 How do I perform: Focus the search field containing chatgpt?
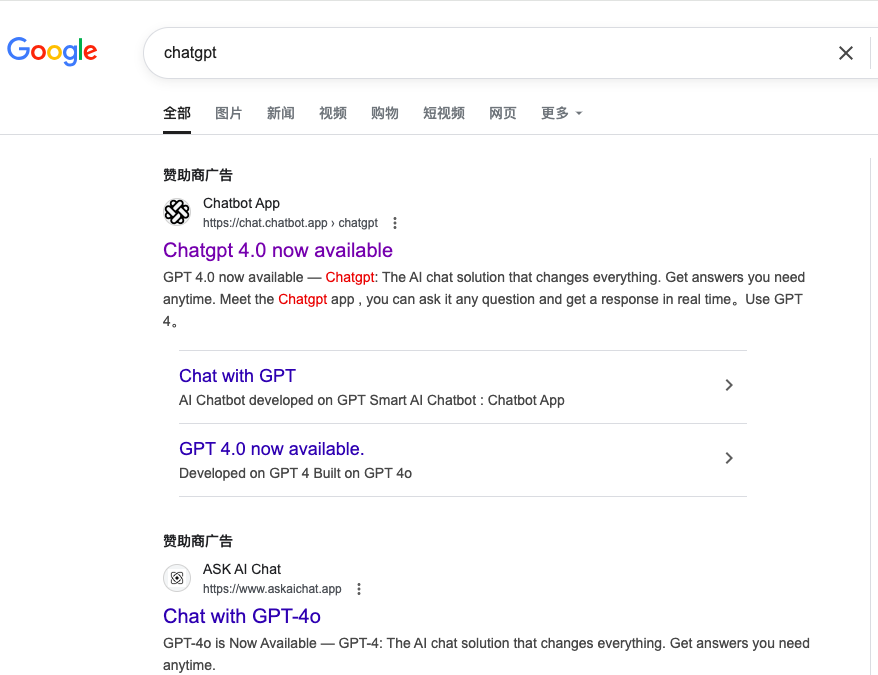[493, 53]
